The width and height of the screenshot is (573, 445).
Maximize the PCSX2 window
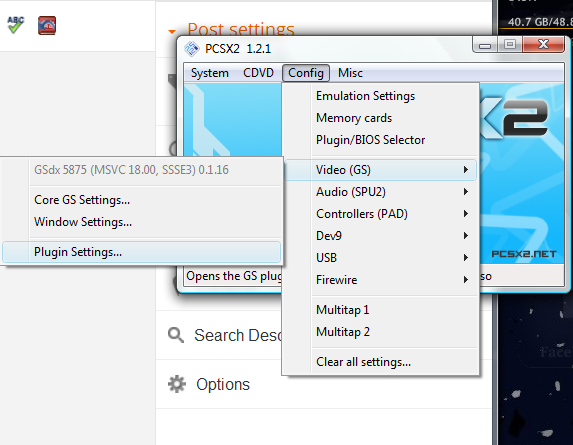coord(510,45)
